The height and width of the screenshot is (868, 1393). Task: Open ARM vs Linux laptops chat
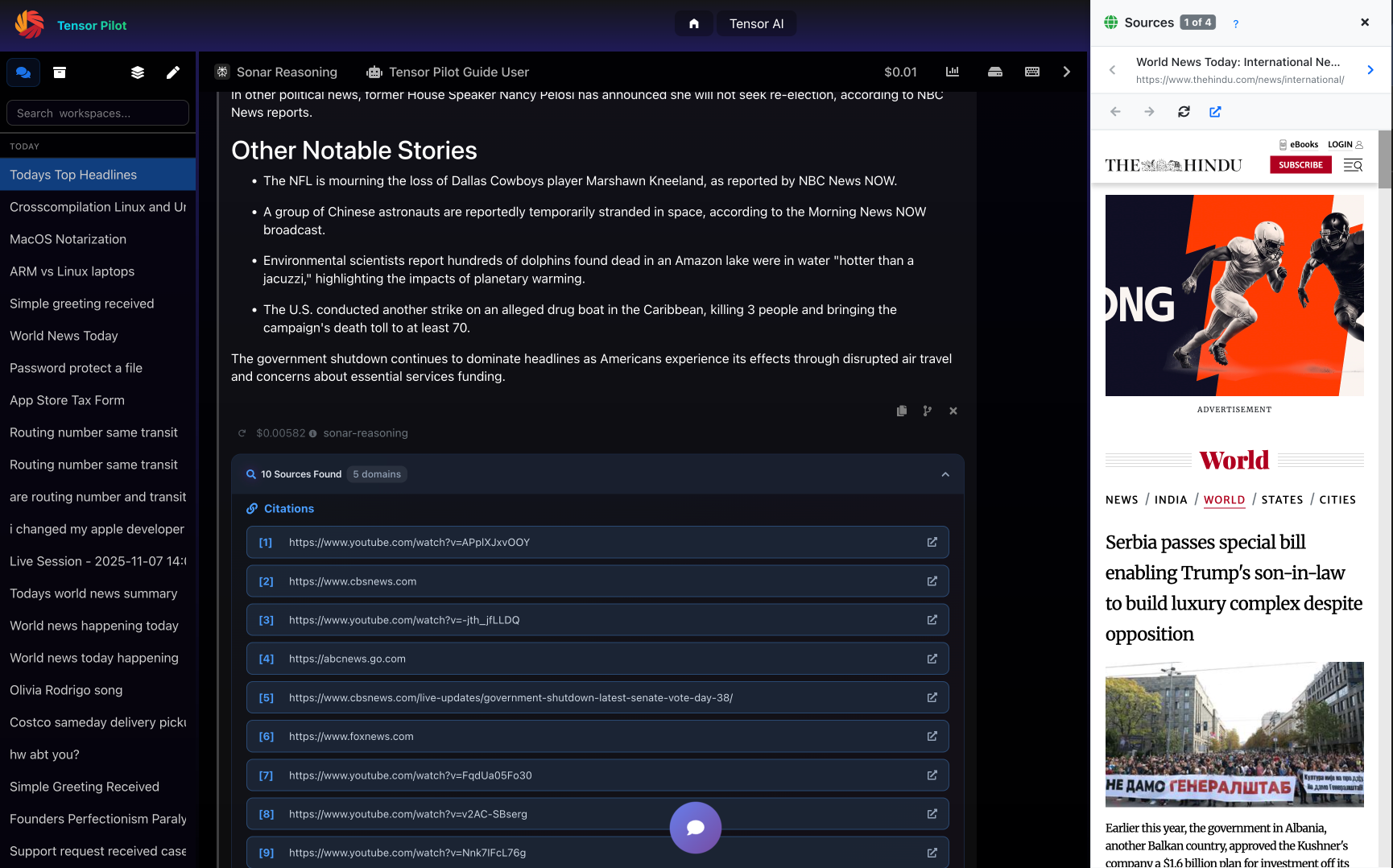pyautogui.click(x=97, y=271)
